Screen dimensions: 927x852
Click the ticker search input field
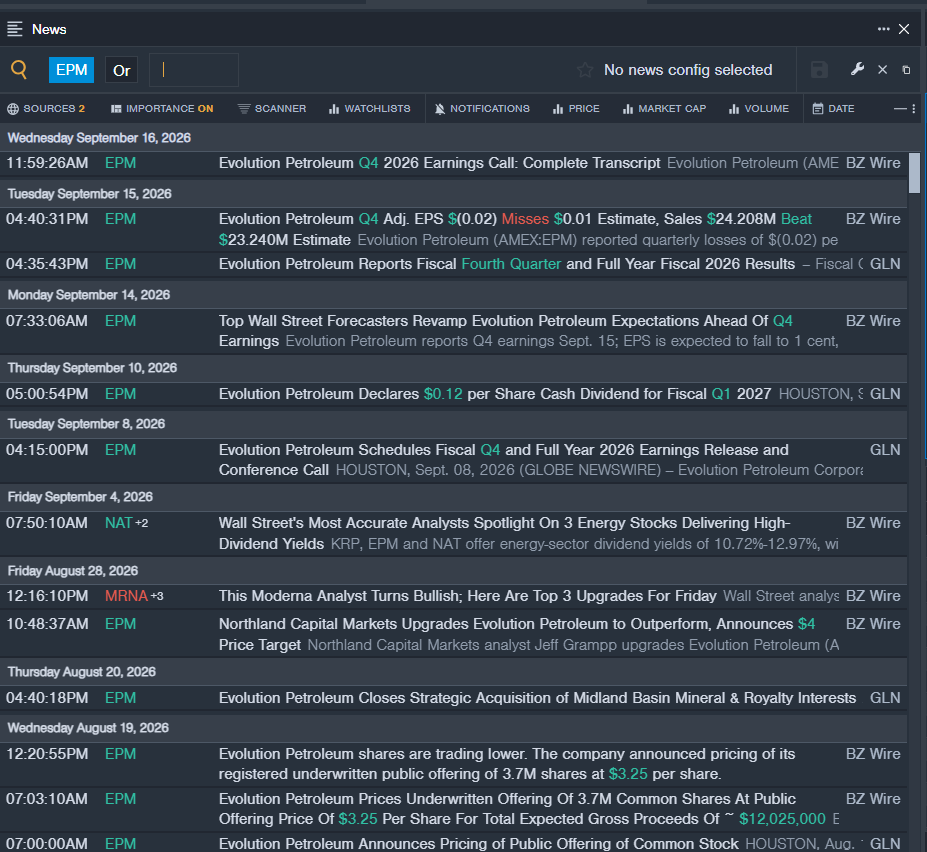click(x=194, y=70)
